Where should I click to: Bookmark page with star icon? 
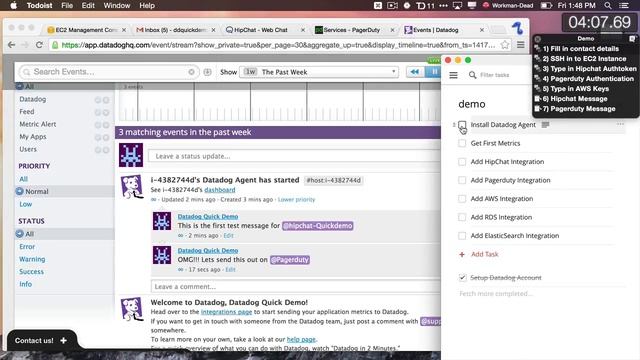[x=505, y=44]
